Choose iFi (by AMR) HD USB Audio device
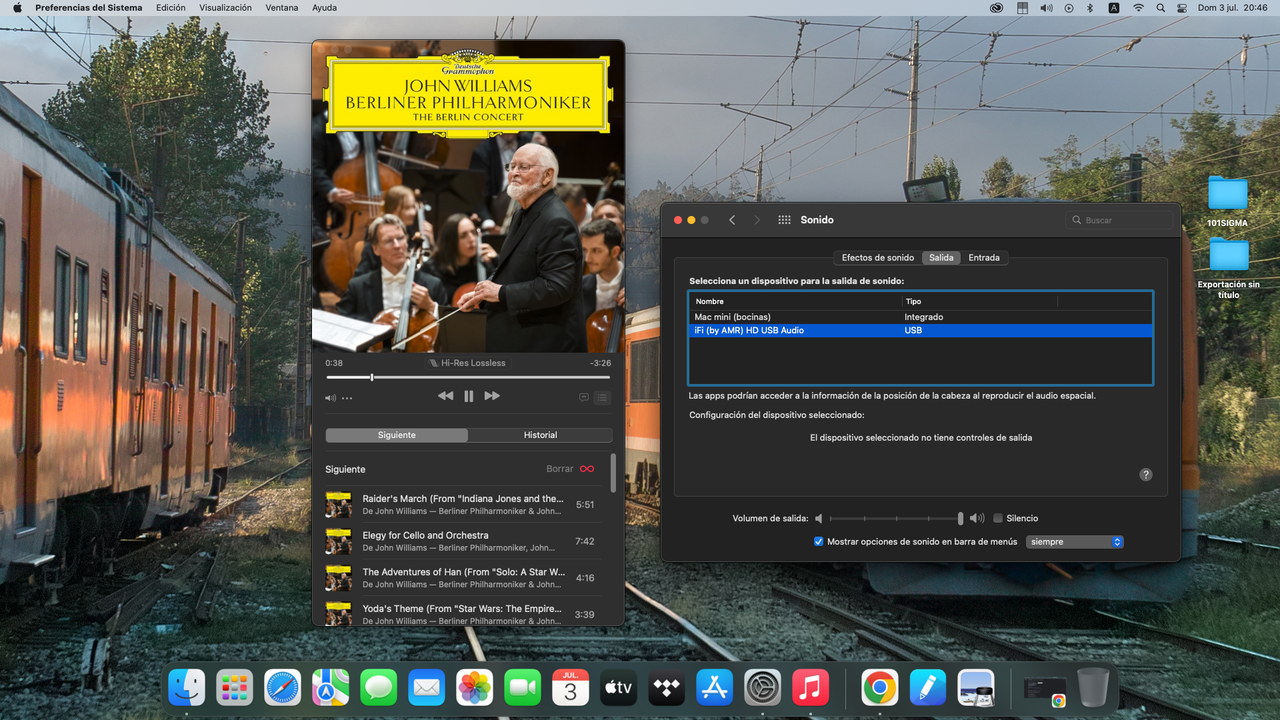 pyautogui.click(x=920, y=330)
